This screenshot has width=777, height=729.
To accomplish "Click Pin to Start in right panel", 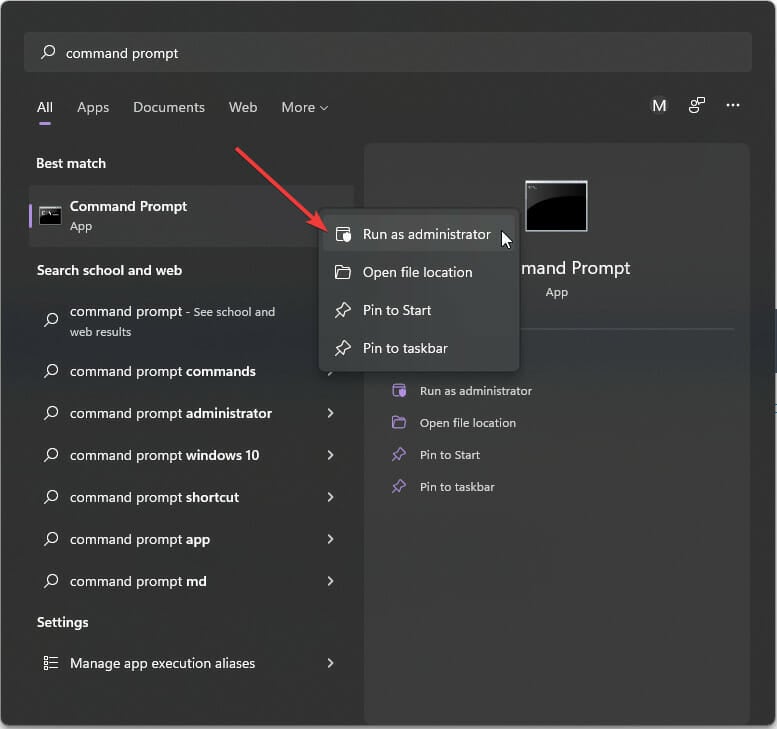I will [x=449, y=455].
